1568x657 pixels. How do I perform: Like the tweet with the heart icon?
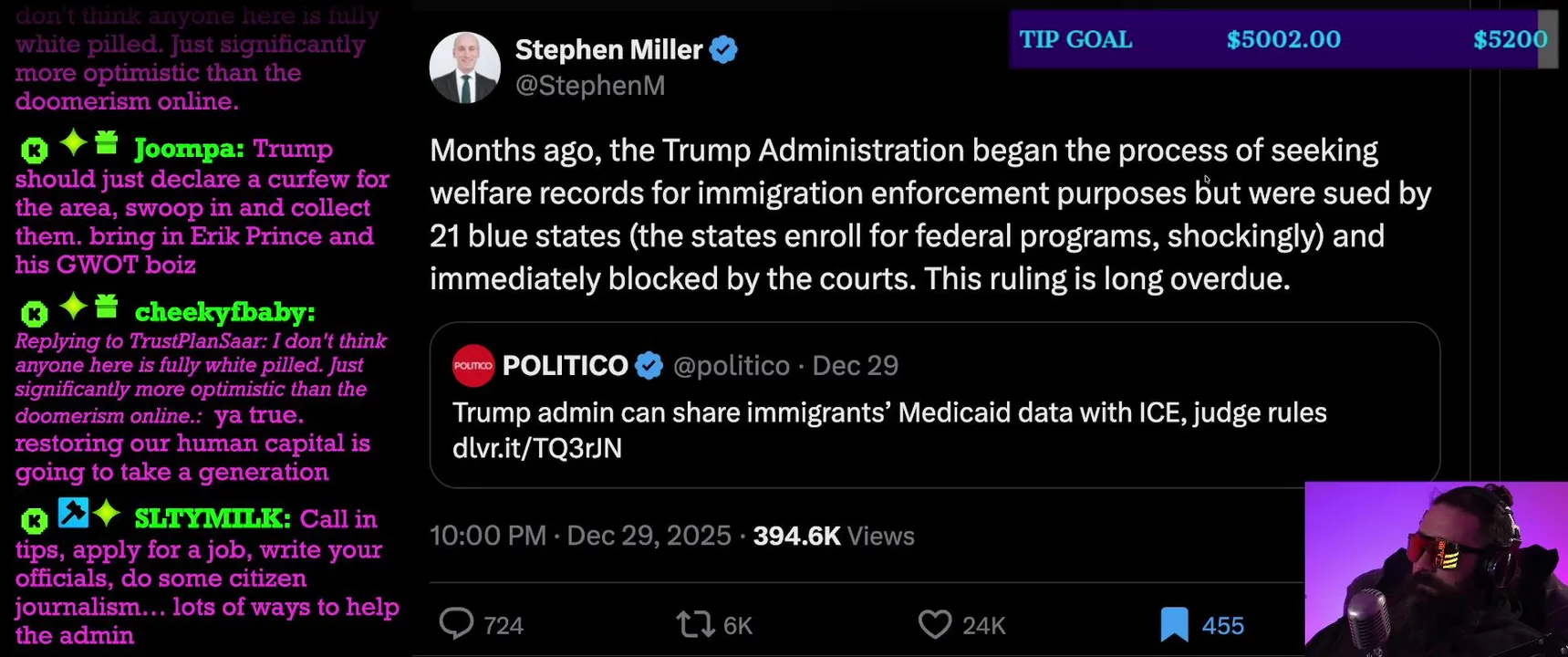pyautogui.click(x=934, y=624)
